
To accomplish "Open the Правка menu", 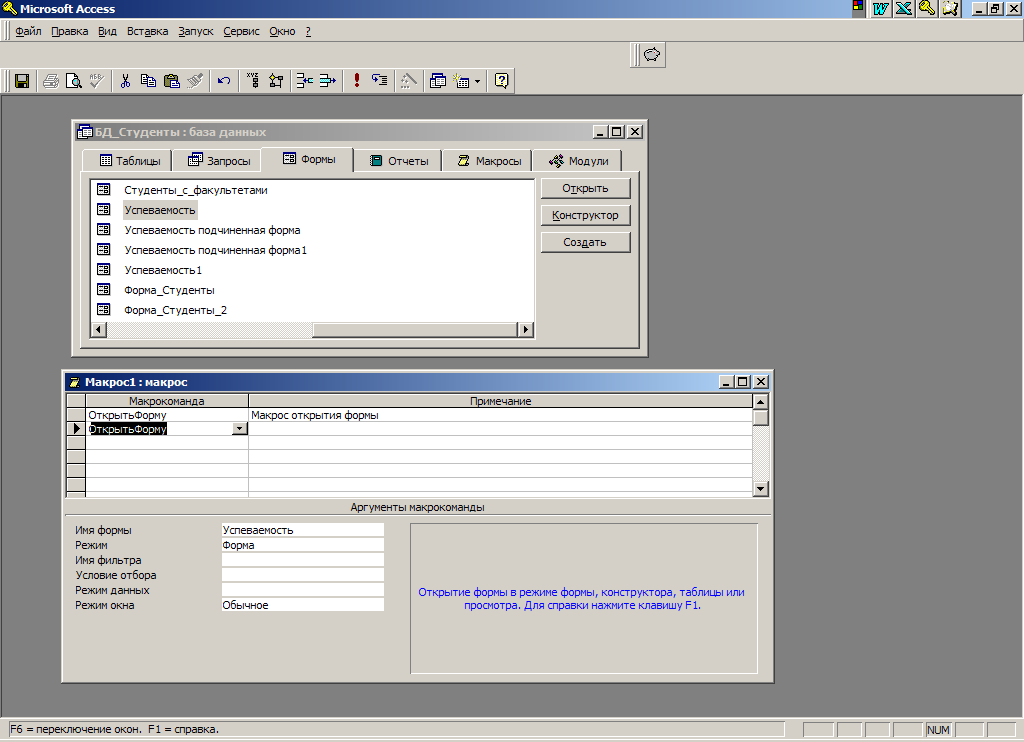I will click(70, 31).
